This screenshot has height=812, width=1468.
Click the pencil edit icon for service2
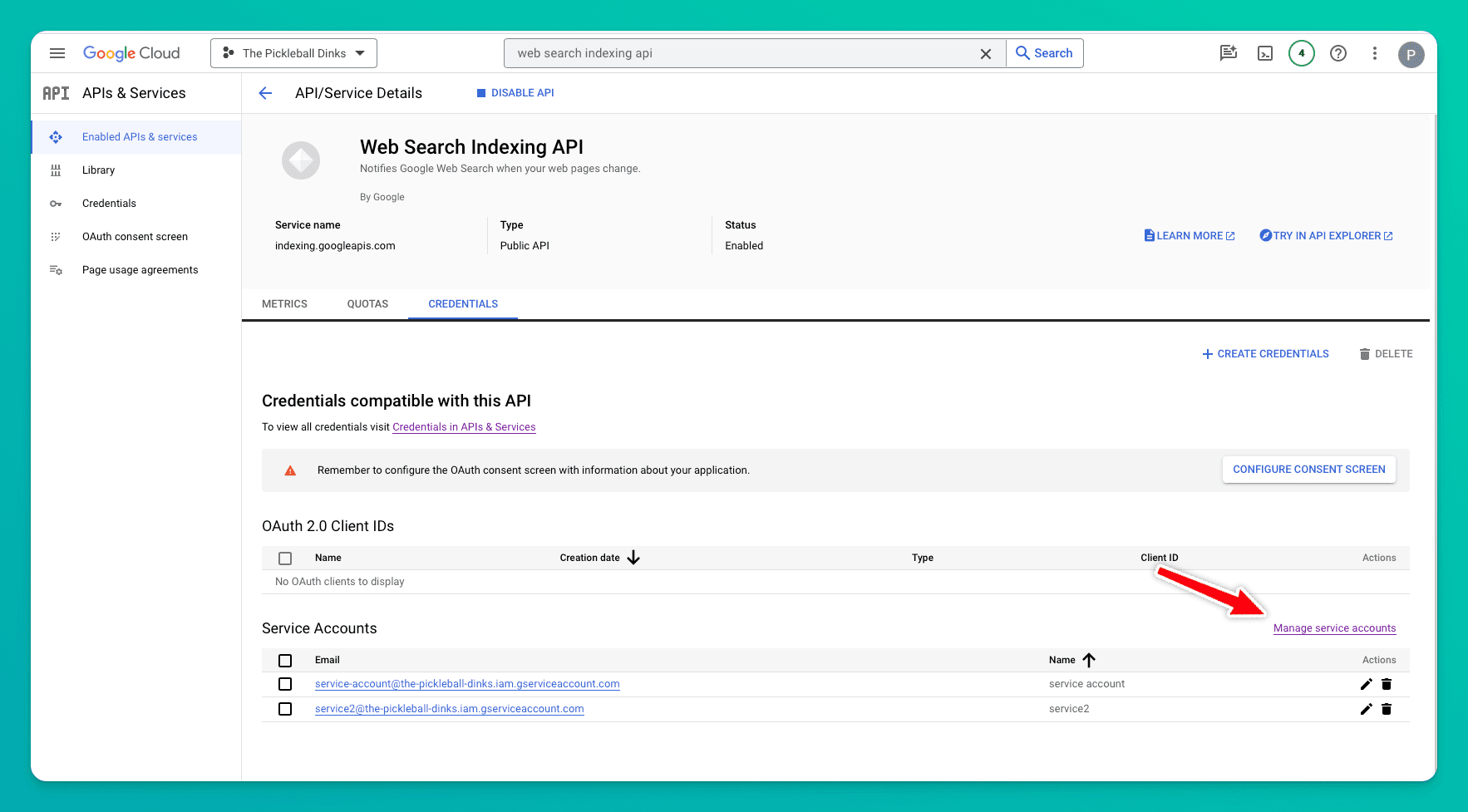[1366, 709]
